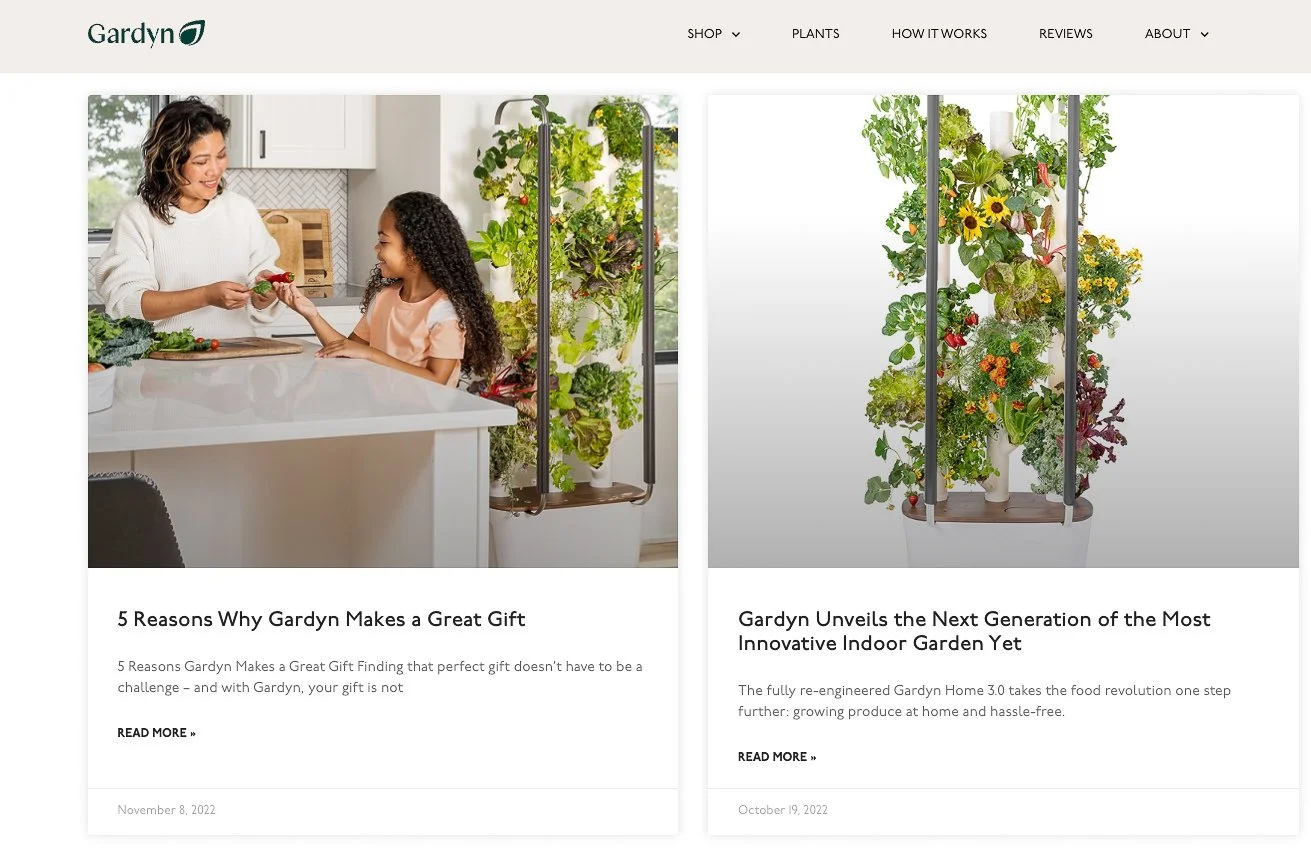Click the Gardyn leaf logo
Image resolution: width=1311 pixels, height=855 pixels.
click(191, 33)
